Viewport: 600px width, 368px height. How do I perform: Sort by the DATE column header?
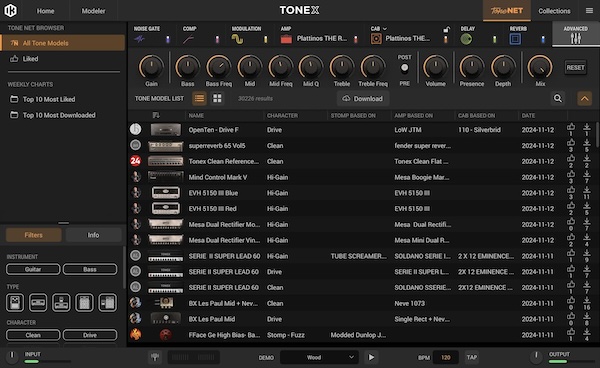click(x=528, y=115)
